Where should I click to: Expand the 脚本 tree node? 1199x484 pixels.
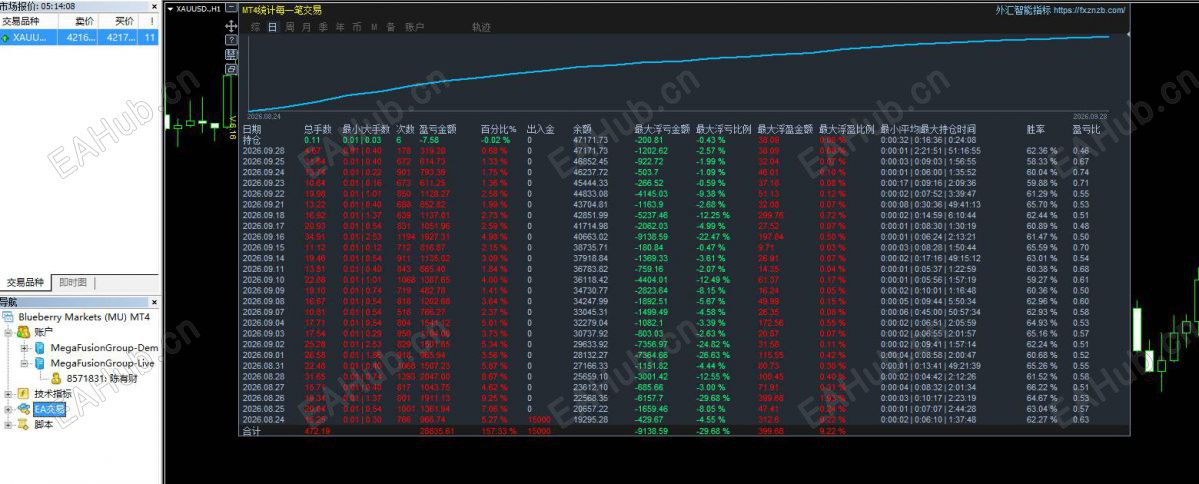coord(8,424)
